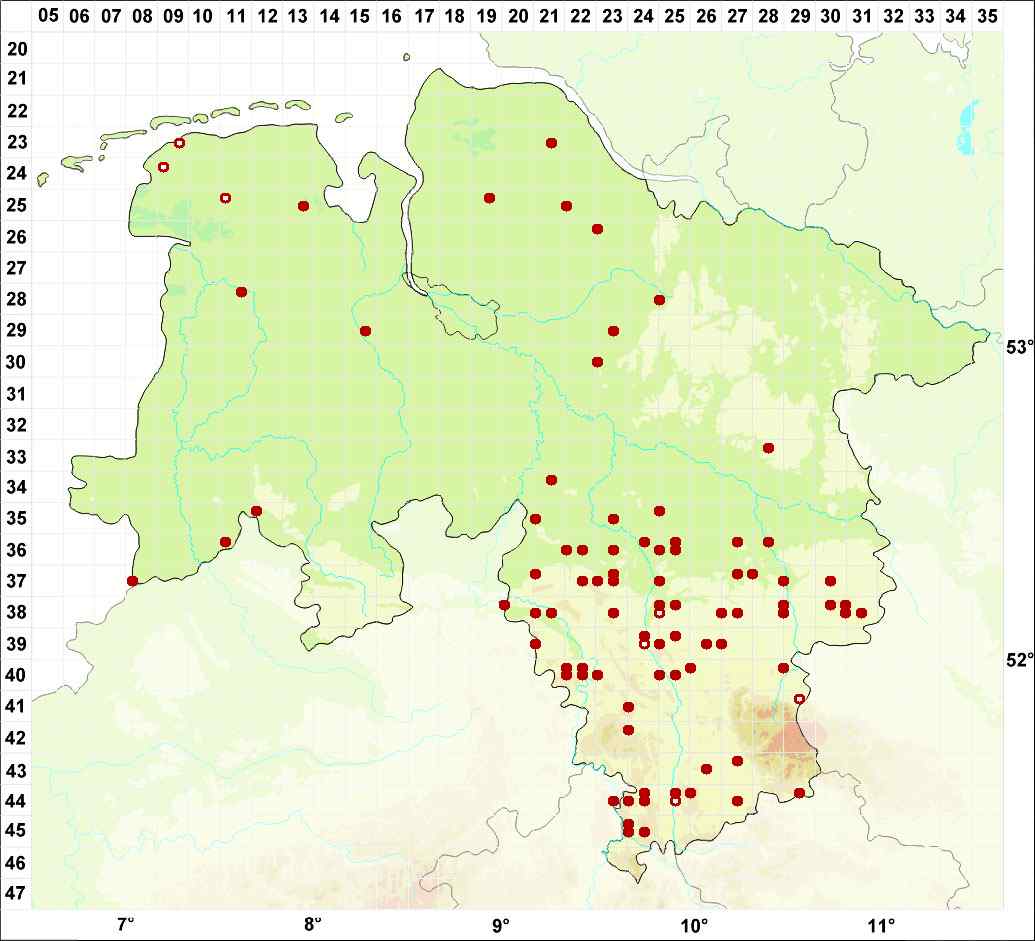The width and height of the screenshot is (1035, 941).
Task: Click column label 32 in the top axis
Action: pos(893,15)
